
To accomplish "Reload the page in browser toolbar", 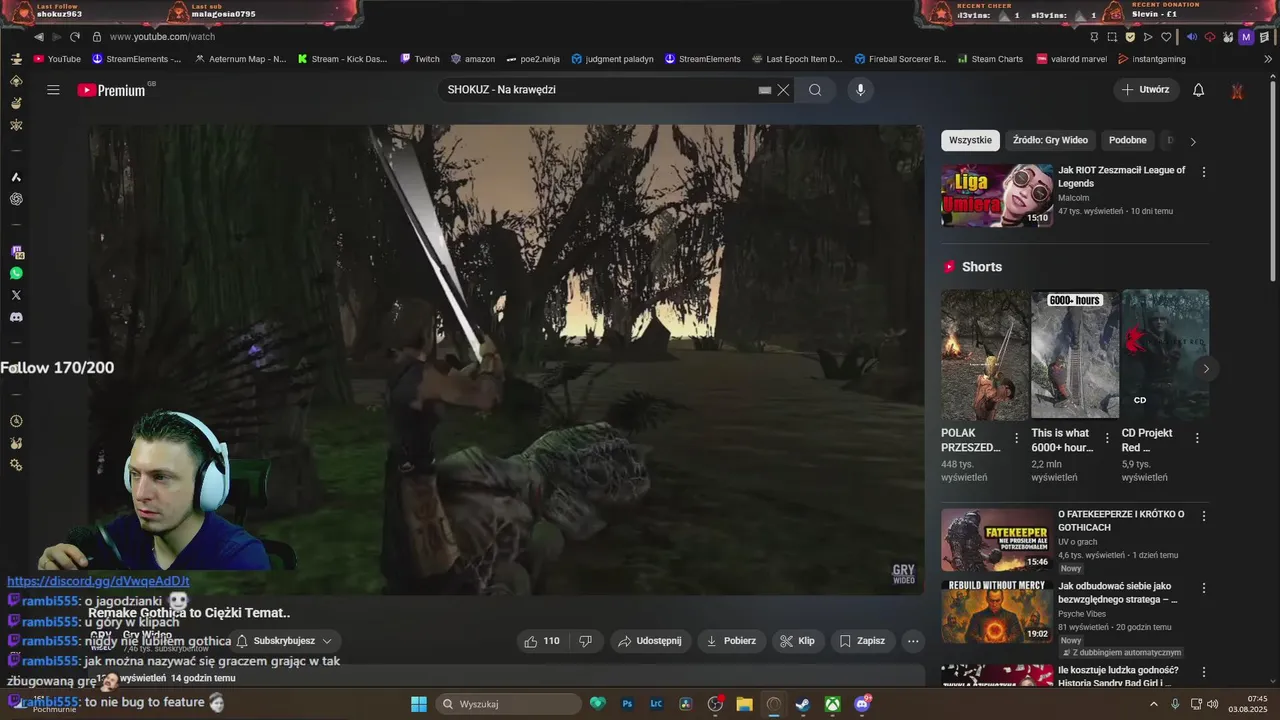I will pyautogui.click(x=75, y=37).
